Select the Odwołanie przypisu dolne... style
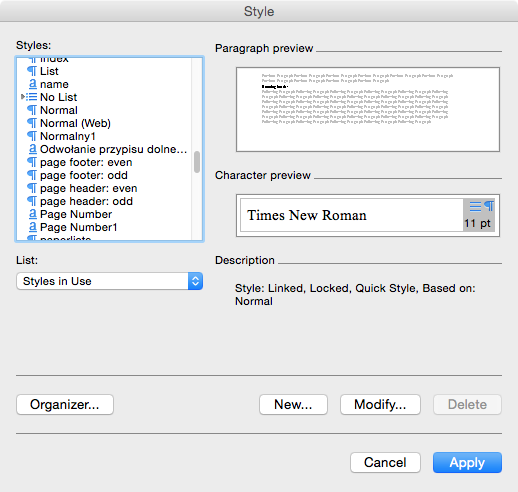Image resolution: width=518 pixels, height=492 pixels. click(113, 149)
